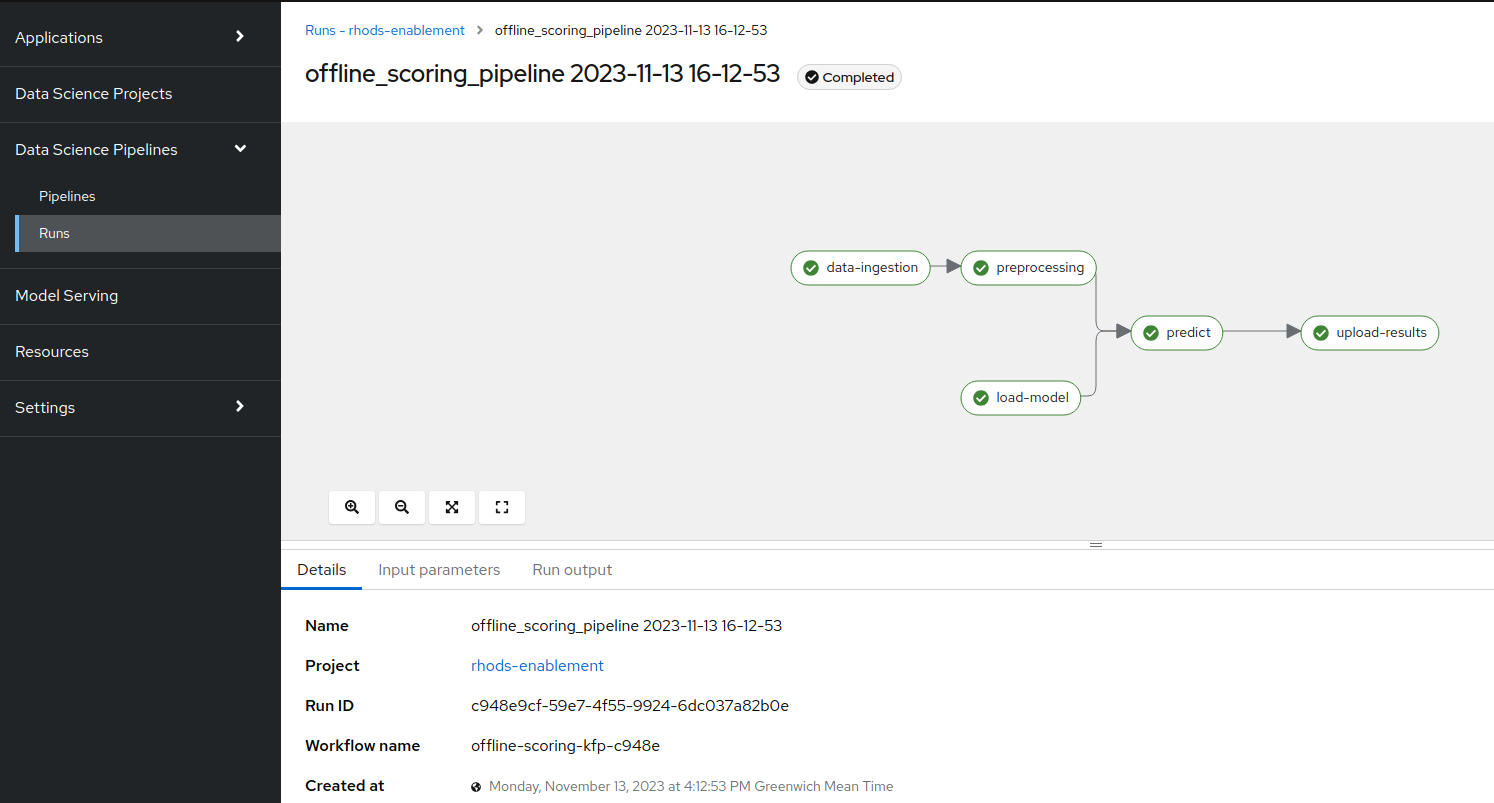Open the Details tab

coord(322,570)
